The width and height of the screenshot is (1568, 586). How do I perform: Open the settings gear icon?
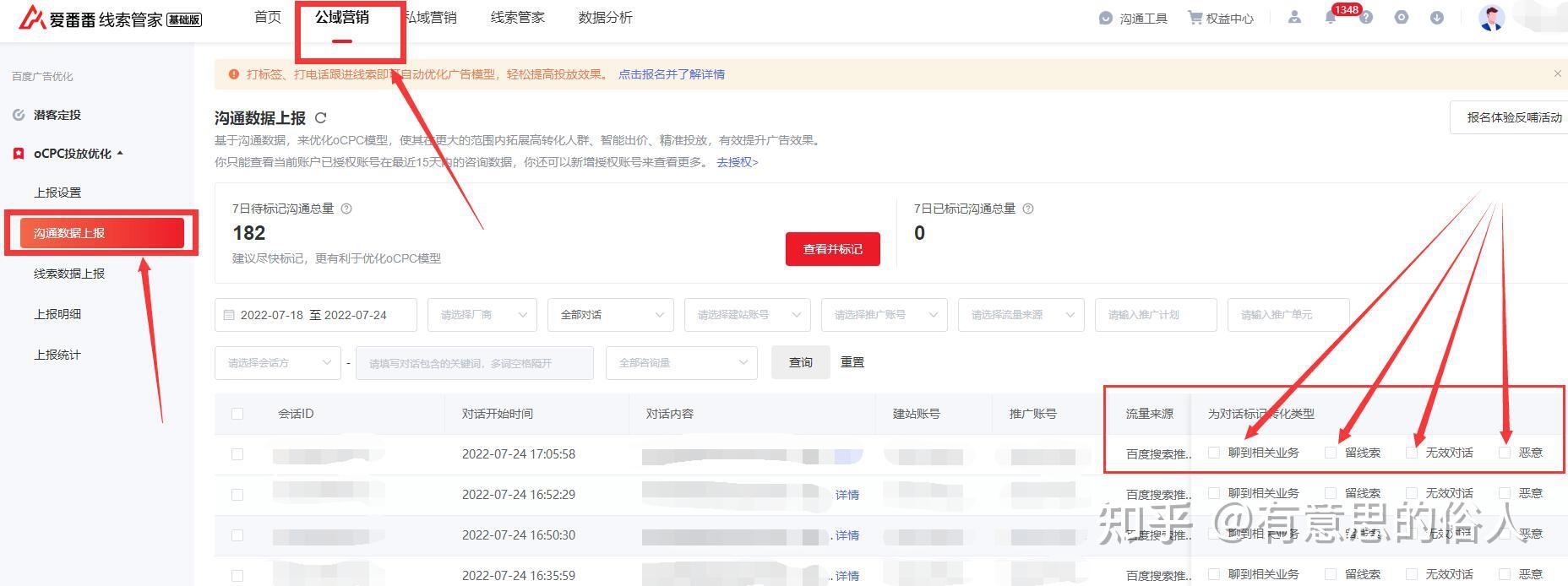(x=1402, y=18)
